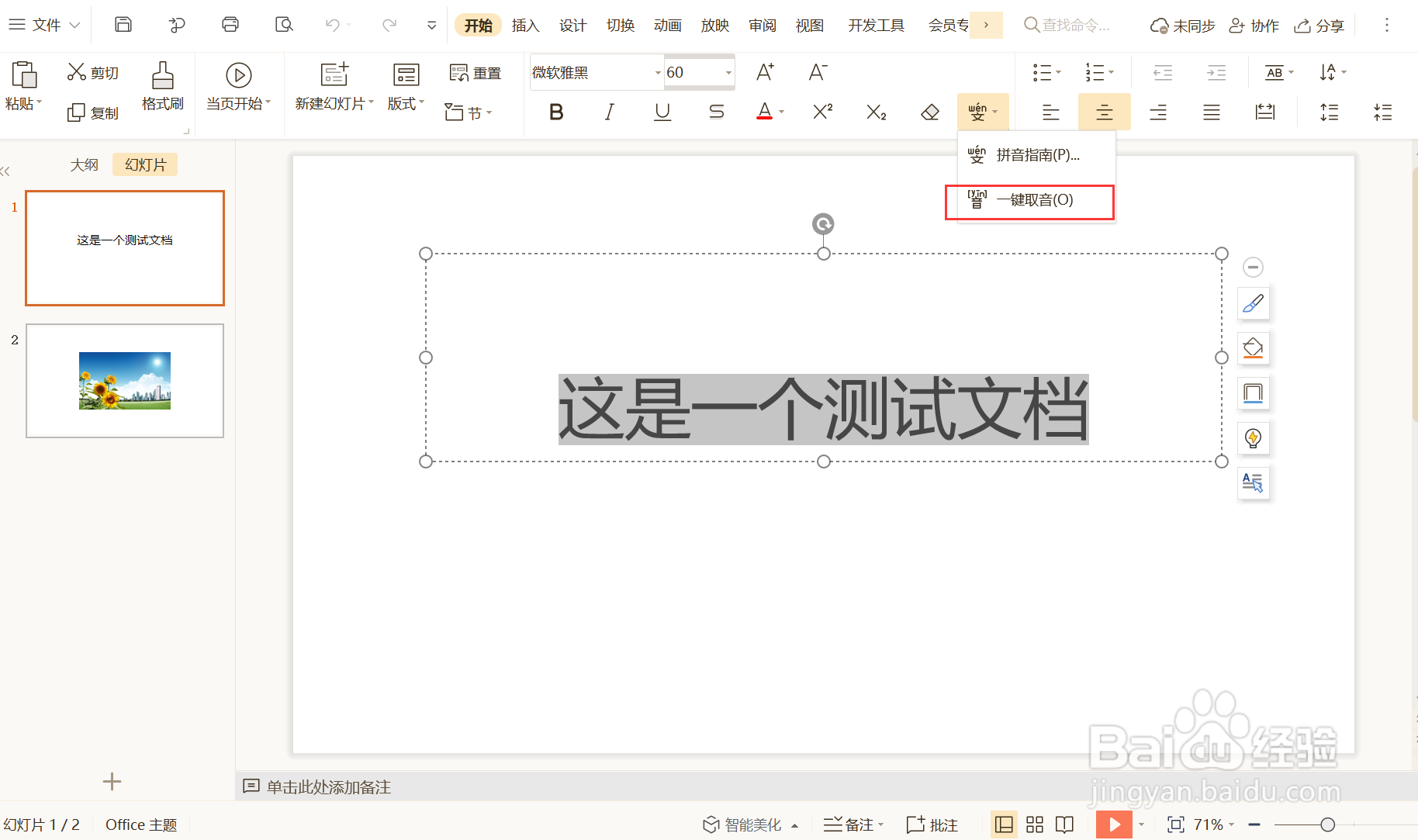This screenshot has width=1418, height=840.
Task: Click the zoom out minus button
Action: pyautogui.click(x=1254, y=824)
